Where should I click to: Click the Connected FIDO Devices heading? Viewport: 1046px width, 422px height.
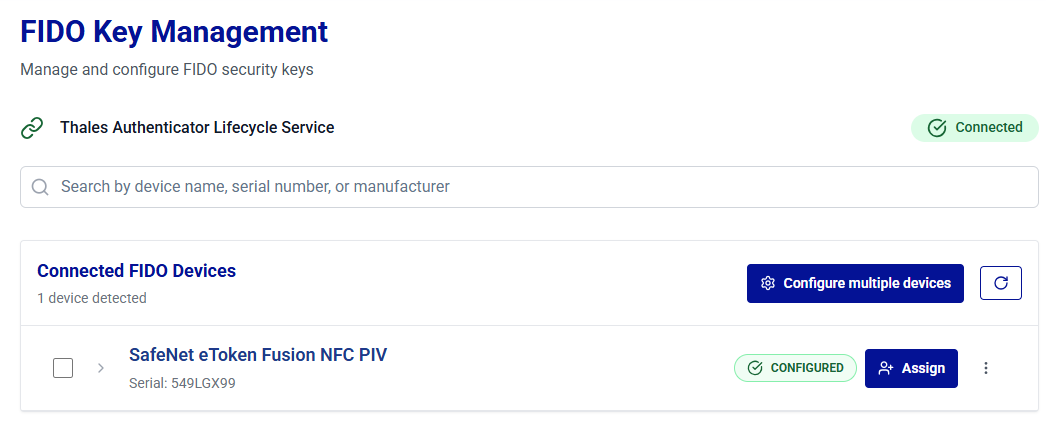(136, 271)
